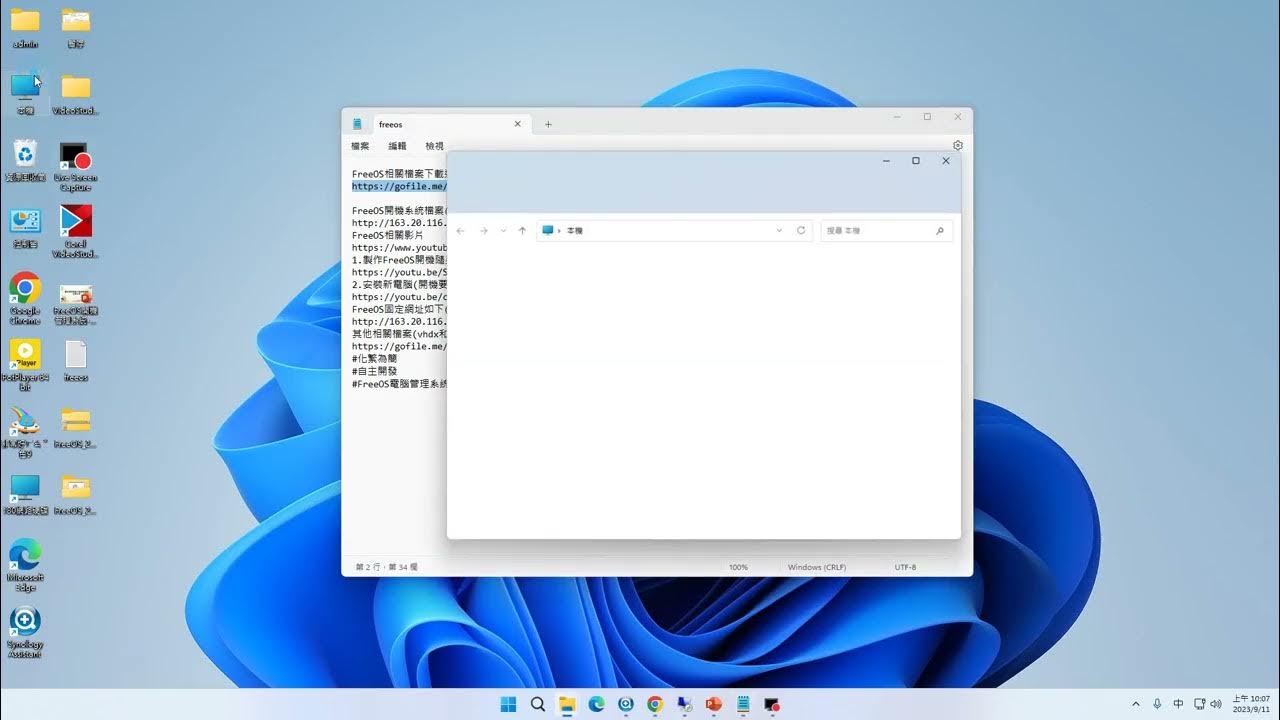Open File Explorer from taskbar
Viewport: 1280px width, 720px height.
click(567, 704)
